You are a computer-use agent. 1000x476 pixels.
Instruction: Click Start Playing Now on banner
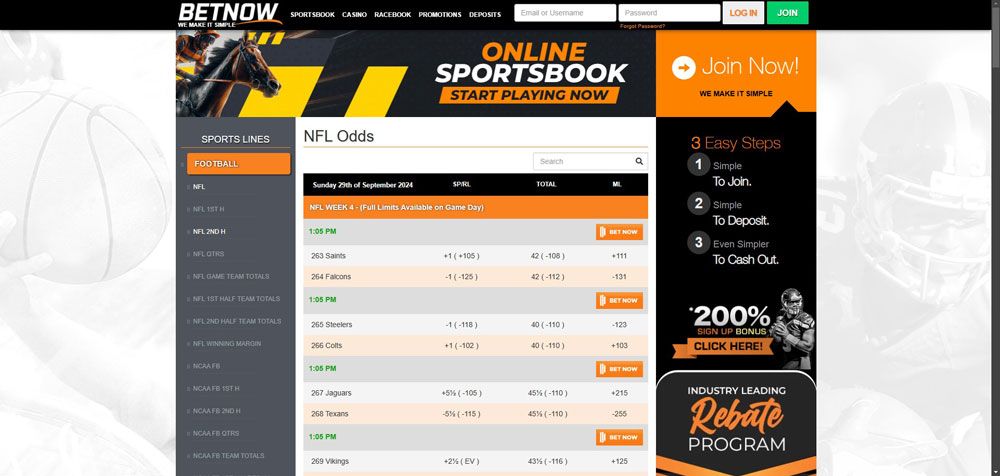pos(529,95)
